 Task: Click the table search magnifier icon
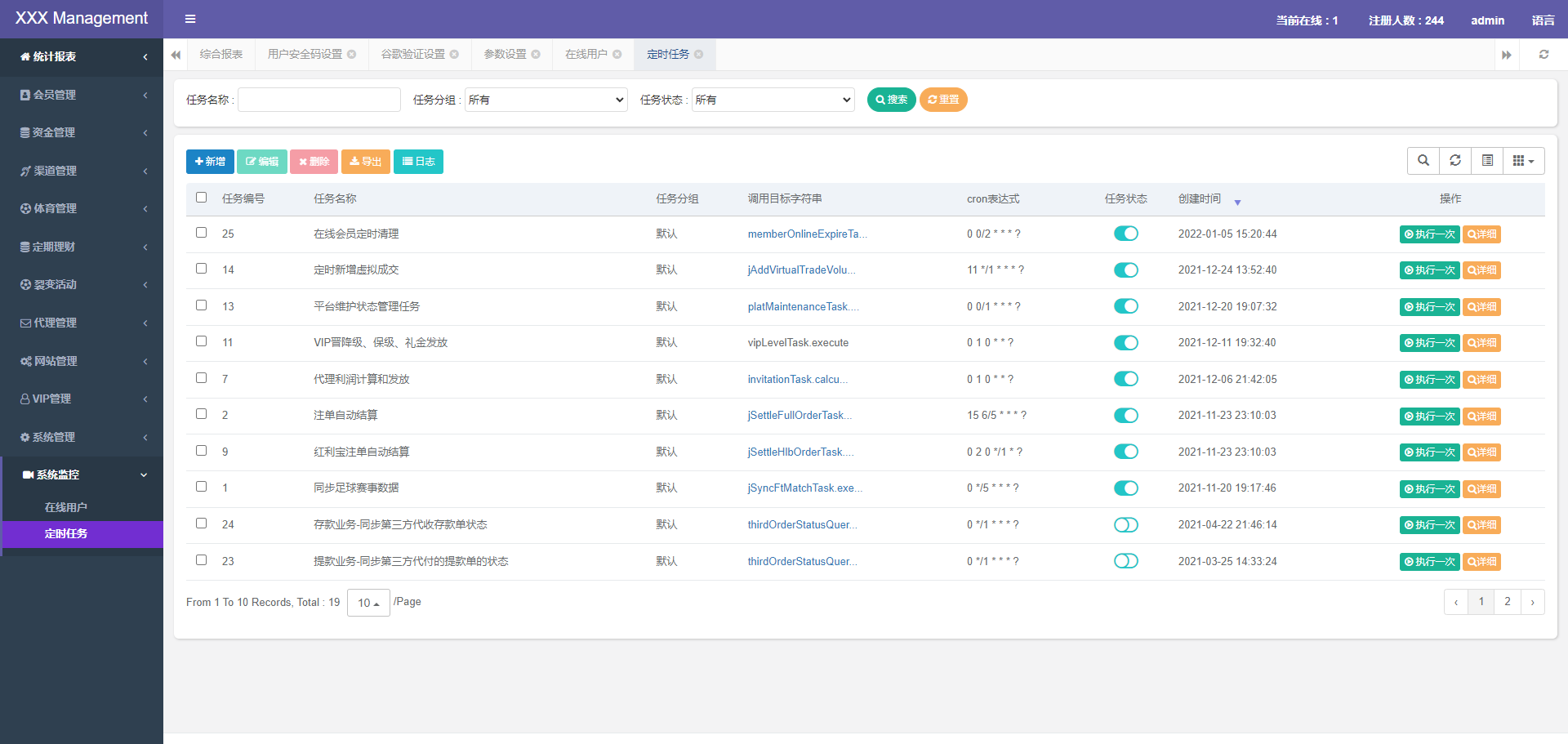coord(1423,161)
